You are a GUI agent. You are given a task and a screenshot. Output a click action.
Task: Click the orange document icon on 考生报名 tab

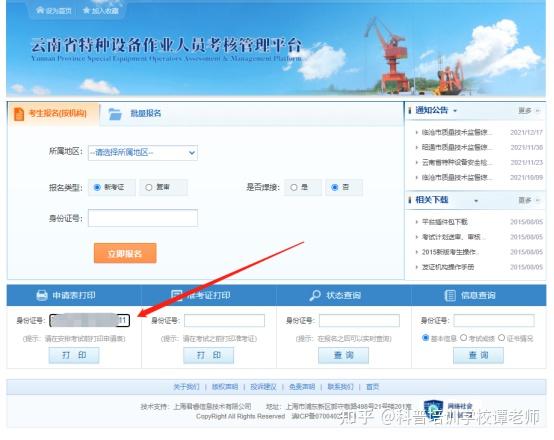pos(19,114)
